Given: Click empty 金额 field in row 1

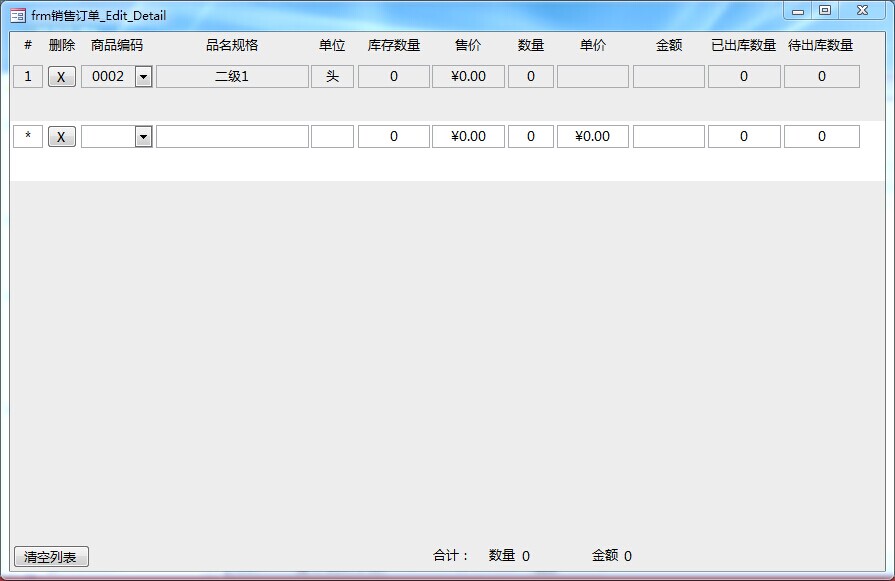Looking at the screenshot, I should pos(668,76).
